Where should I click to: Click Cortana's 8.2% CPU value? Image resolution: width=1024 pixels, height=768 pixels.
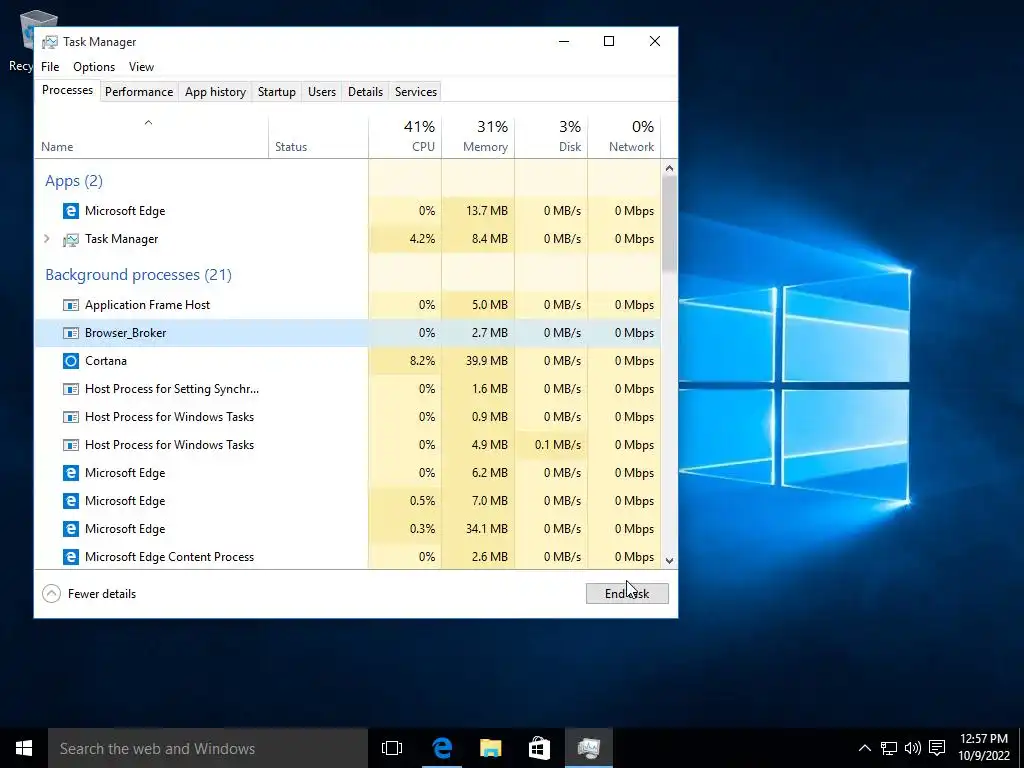pos(422,361)
